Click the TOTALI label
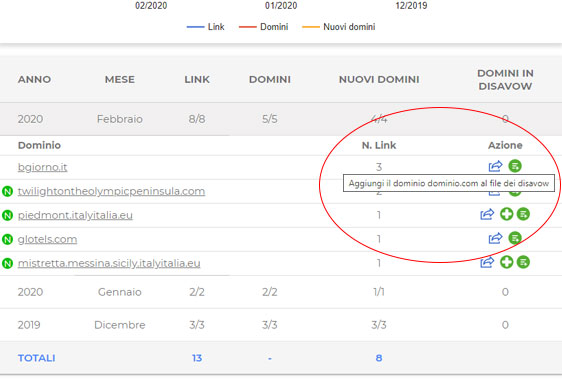This screenshot has height=391, width=562. 37,358
